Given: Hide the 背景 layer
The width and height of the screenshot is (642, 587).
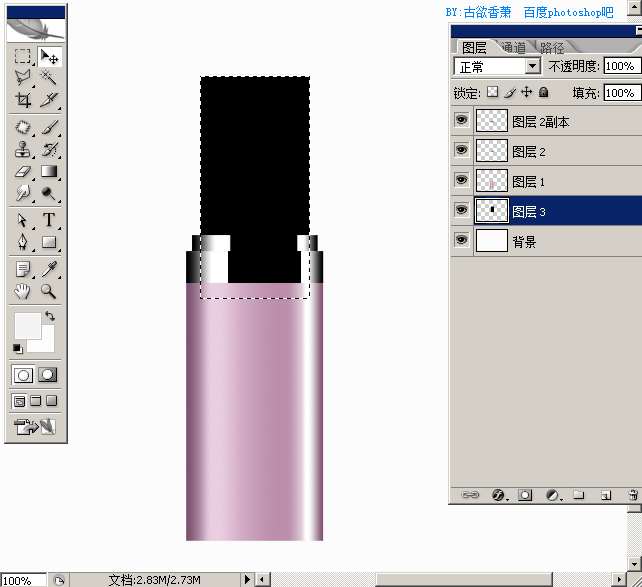Looking at the screenshot, I should [x=461, y=239].
